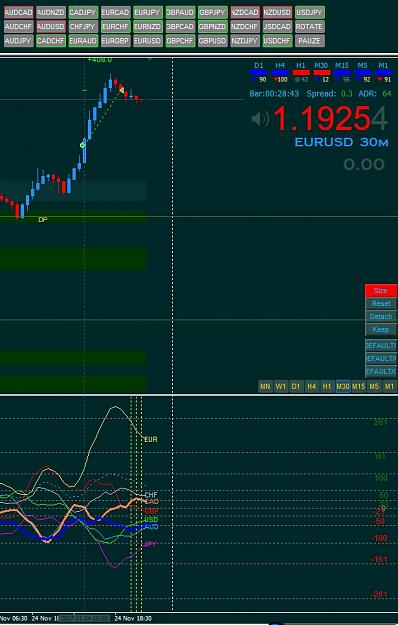Switch chart to CADCHF
398x625 pixels.
coord(51,41)
